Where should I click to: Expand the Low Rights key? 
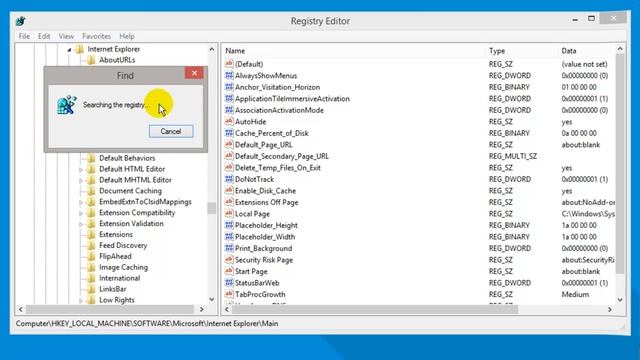[81, 300]
